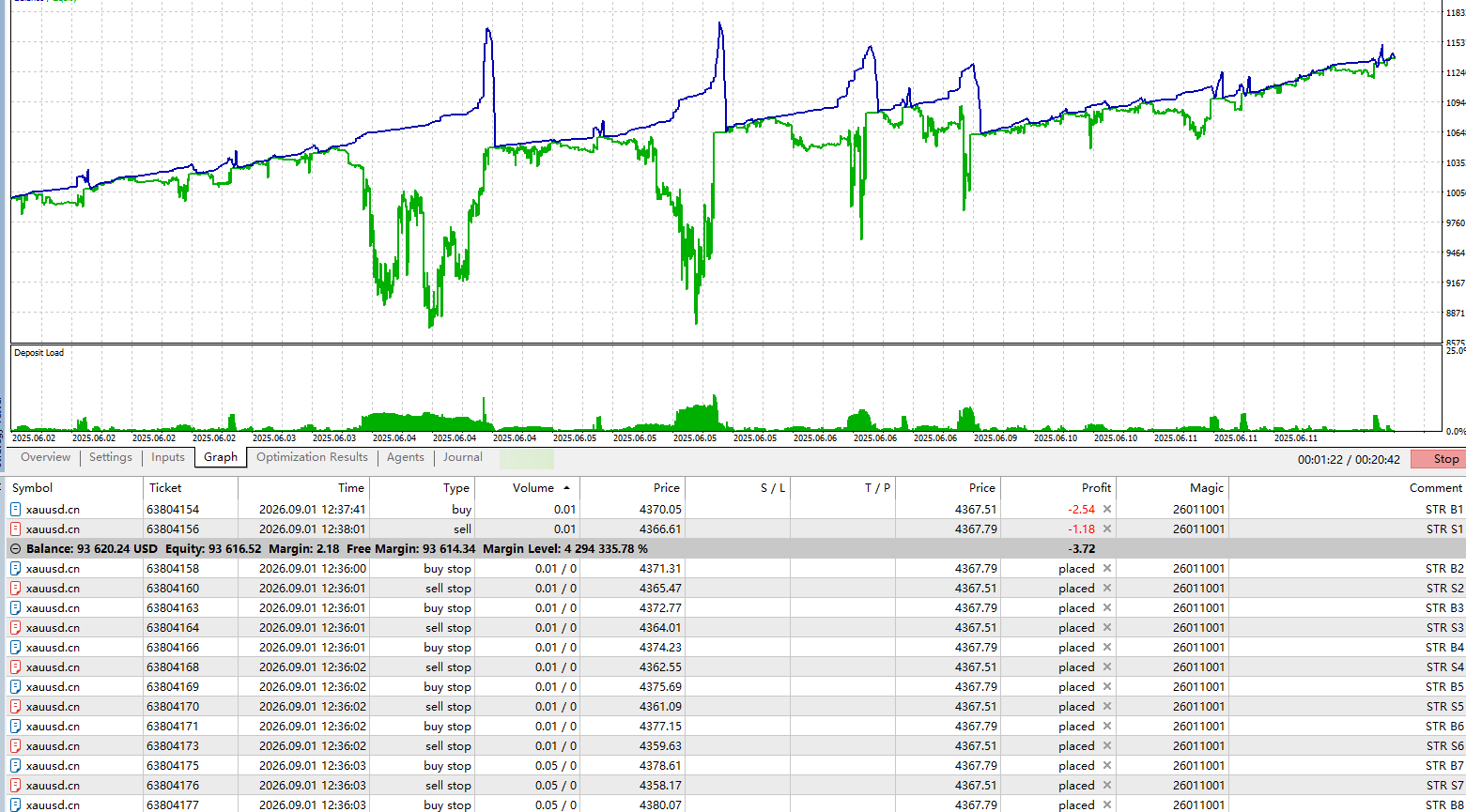Click the sell icon for ticket 63804156

[x=15, y=529]
